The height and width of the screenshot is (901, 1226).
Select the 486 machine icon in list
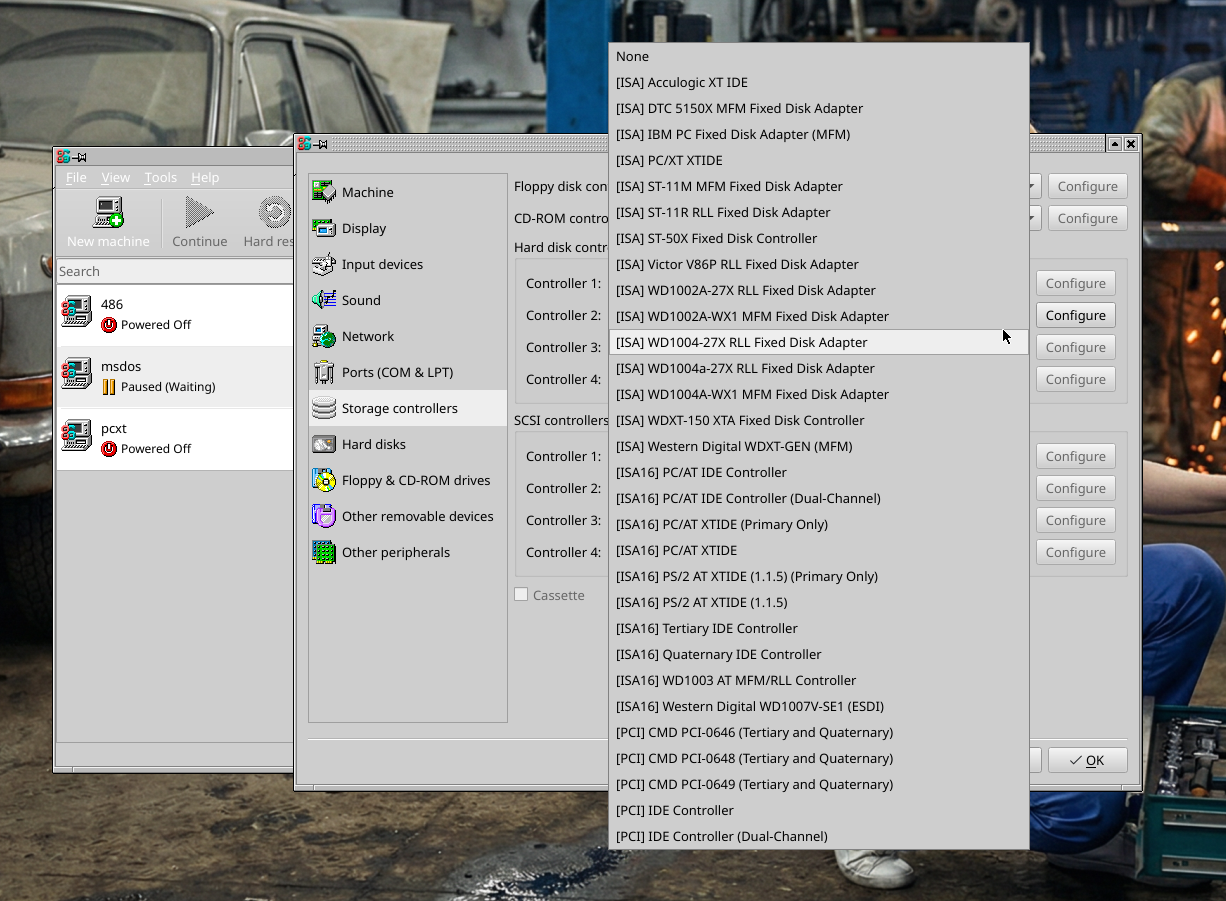[76, 312]
